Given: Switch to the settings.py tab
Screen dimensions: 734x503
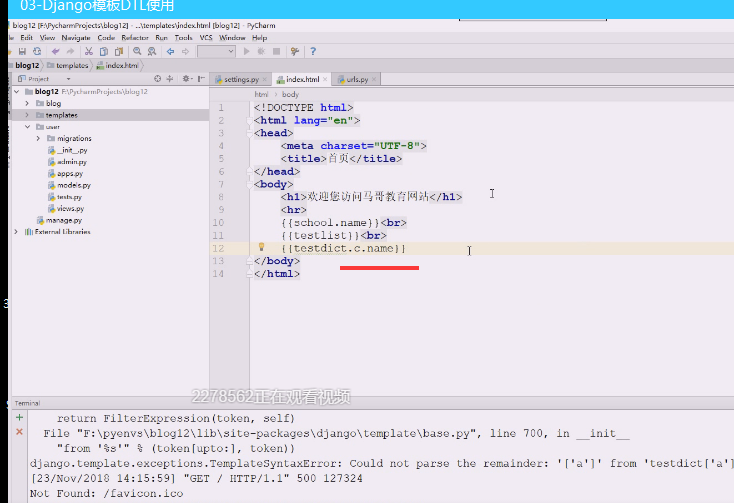Looking at the screenshot, I should coord(241,80).
